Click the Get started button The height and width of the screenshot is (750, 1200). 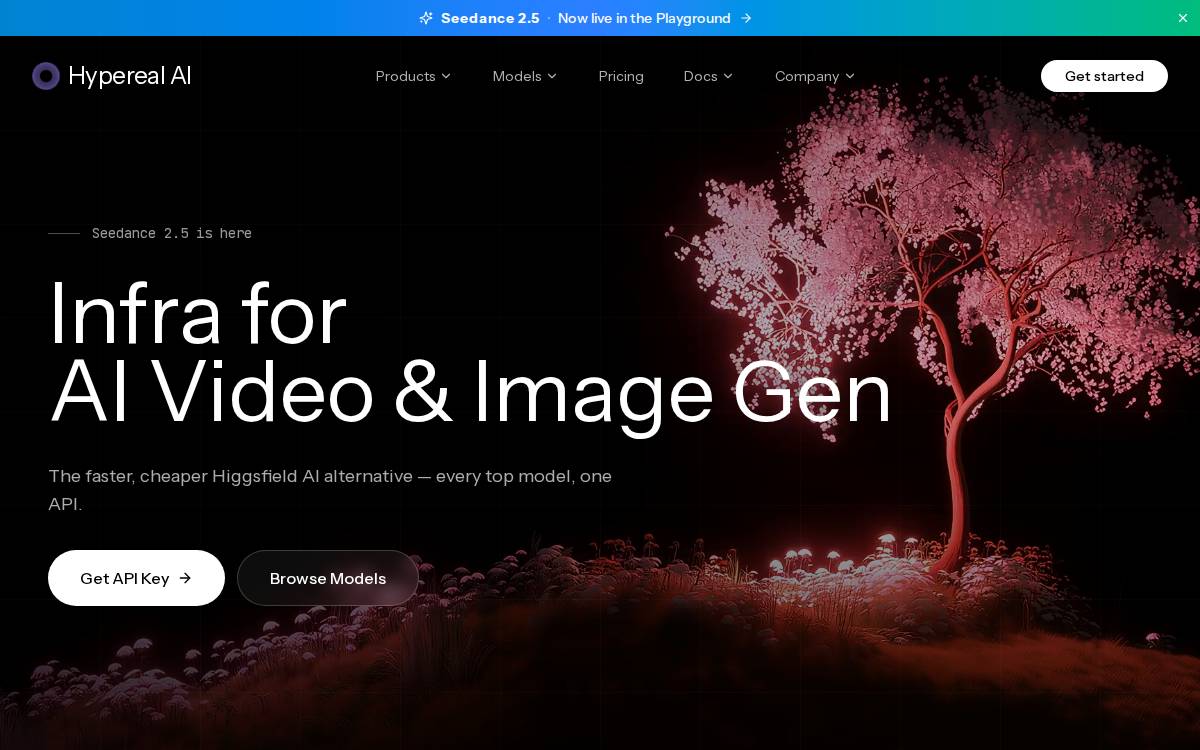[x=1104, y=76]
